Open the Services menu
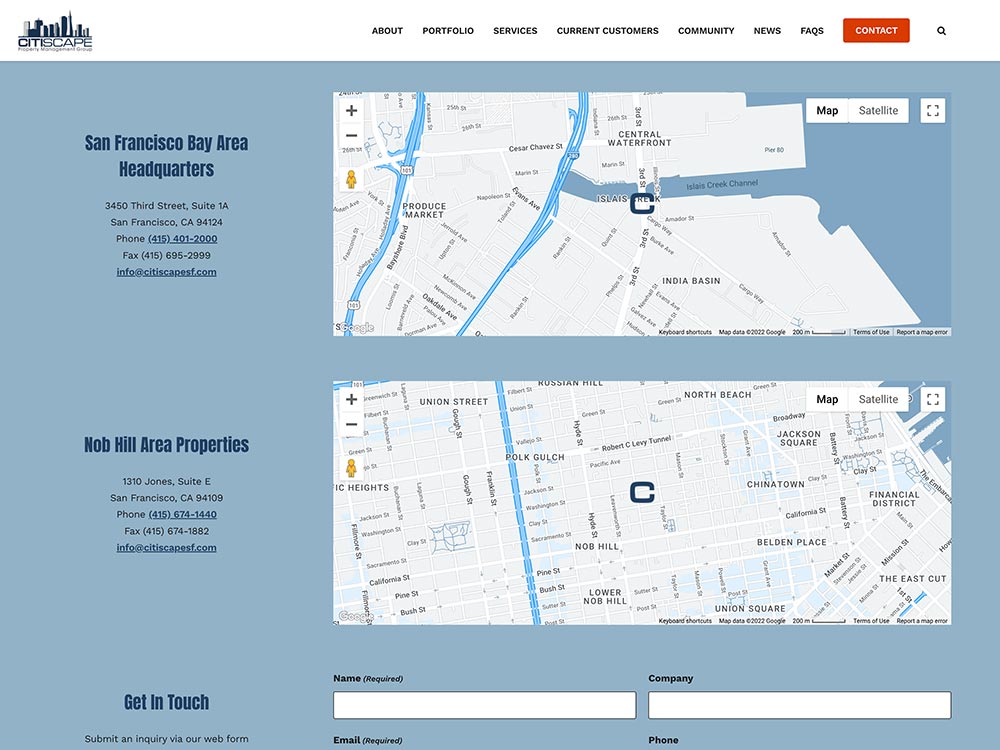 coord(515,31)
